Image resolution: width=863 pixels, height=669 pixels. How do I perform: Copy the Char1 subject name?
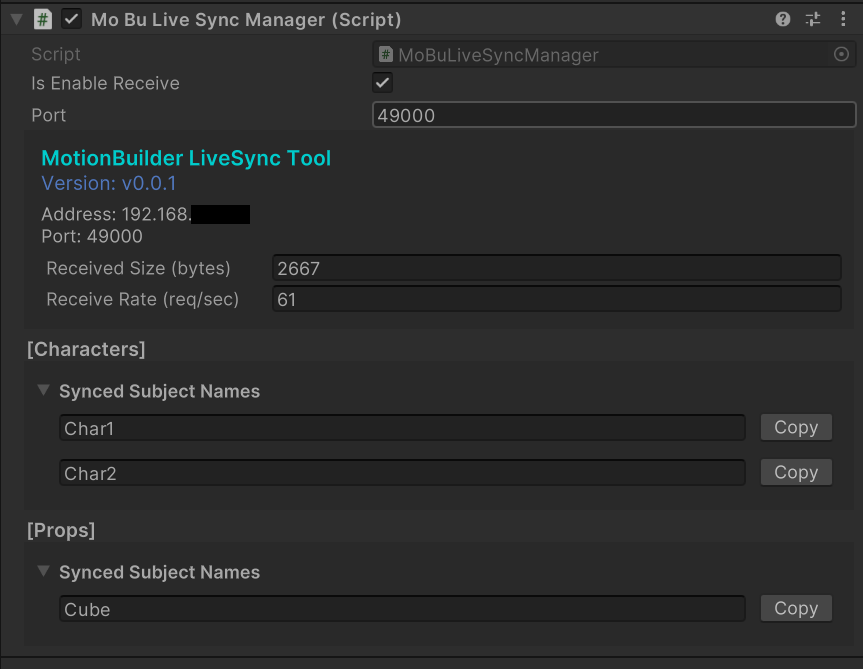point(796,427)
